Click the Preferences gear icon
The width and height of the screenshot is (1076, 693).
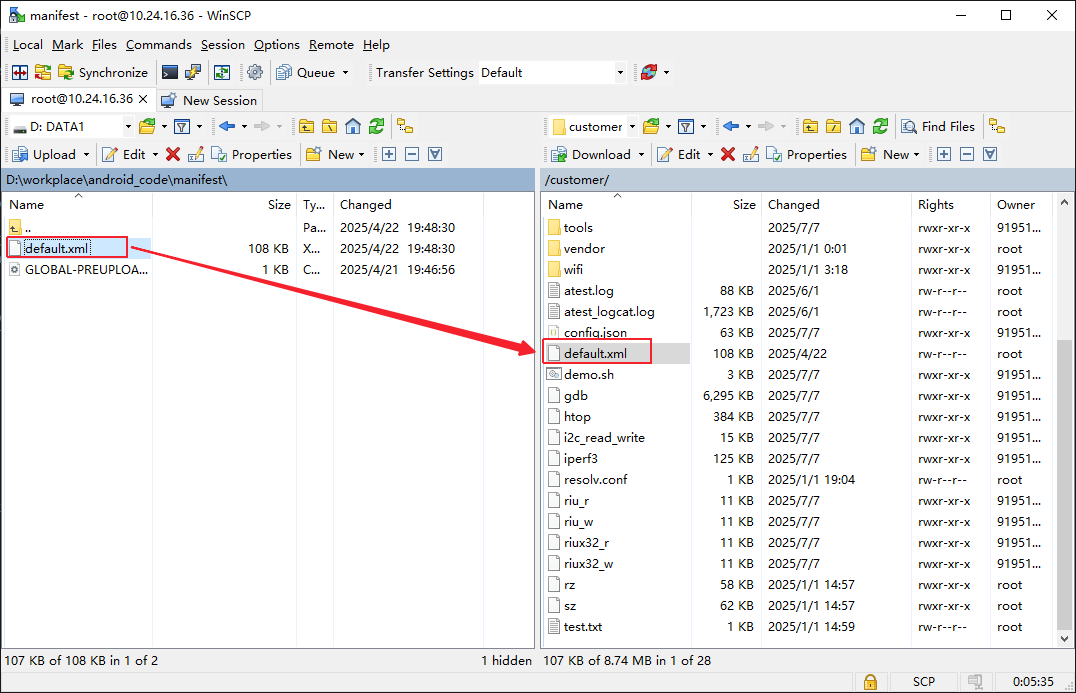point(255,72)
